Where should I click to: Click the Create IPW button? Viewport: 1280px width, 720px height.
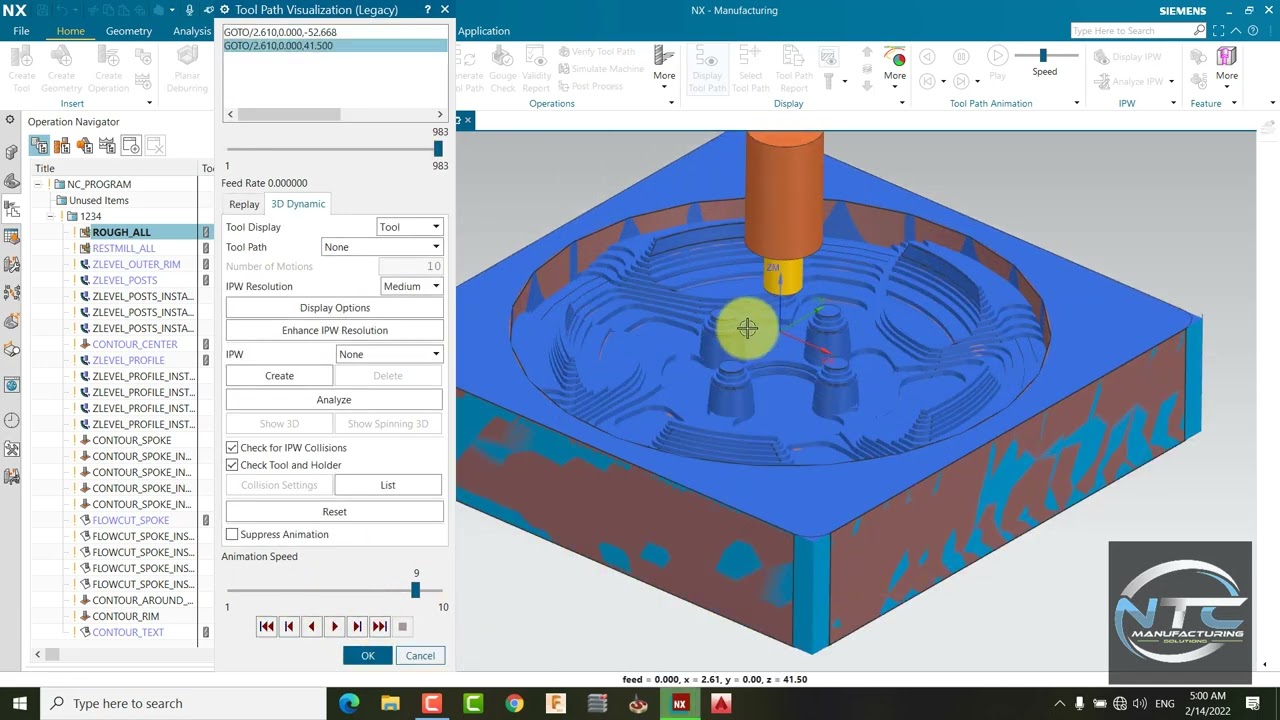pyautogui.click(x=279, y=376)
